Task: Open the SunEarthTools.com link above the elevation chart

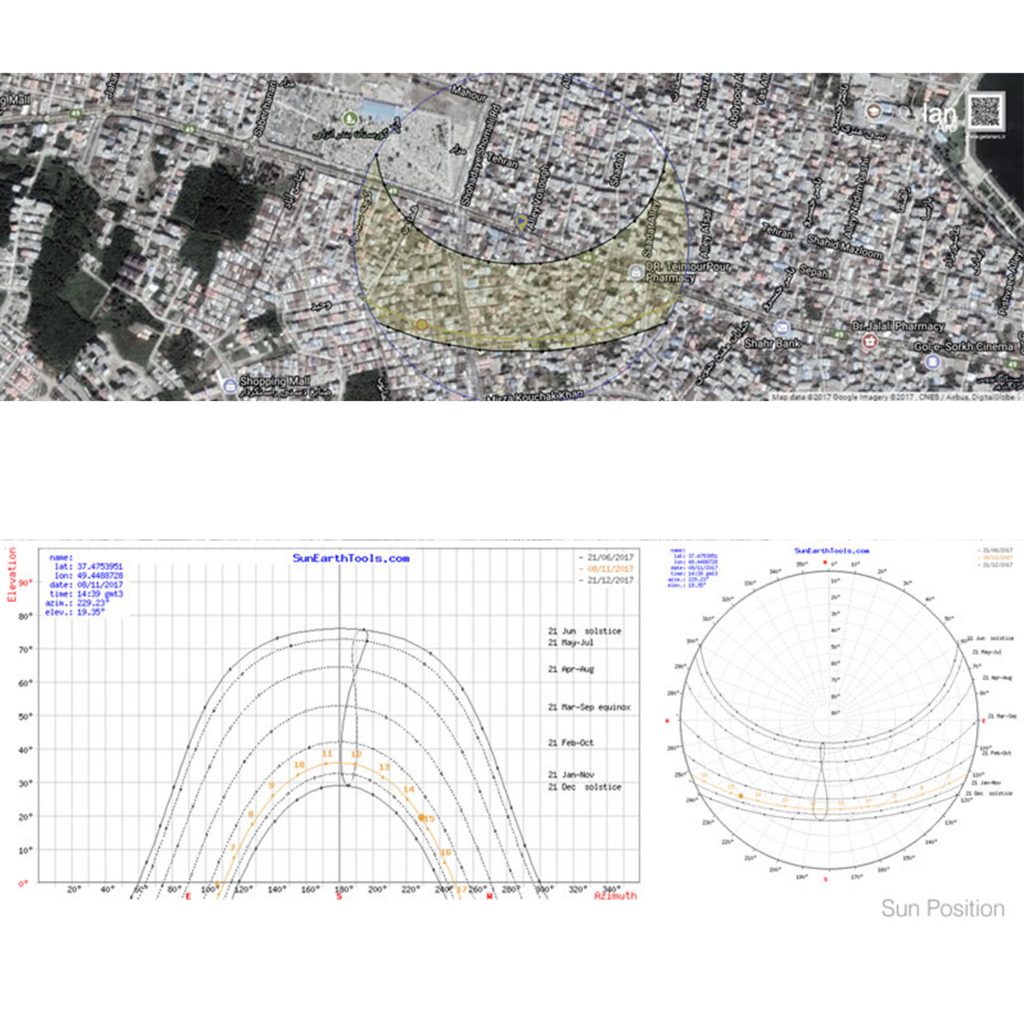Action: tap(350, 559)
